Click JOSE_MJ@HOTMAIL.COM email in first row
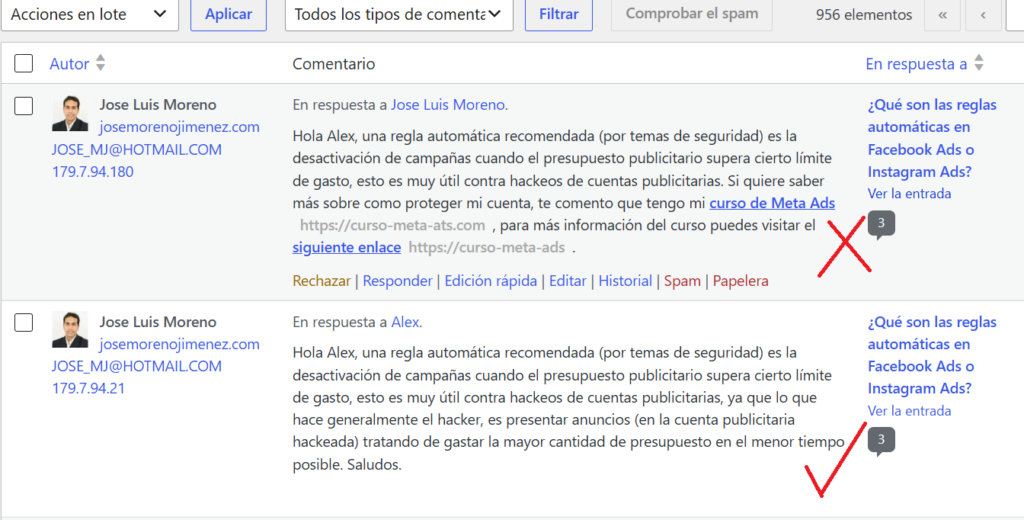 click(x=136, y=150)
